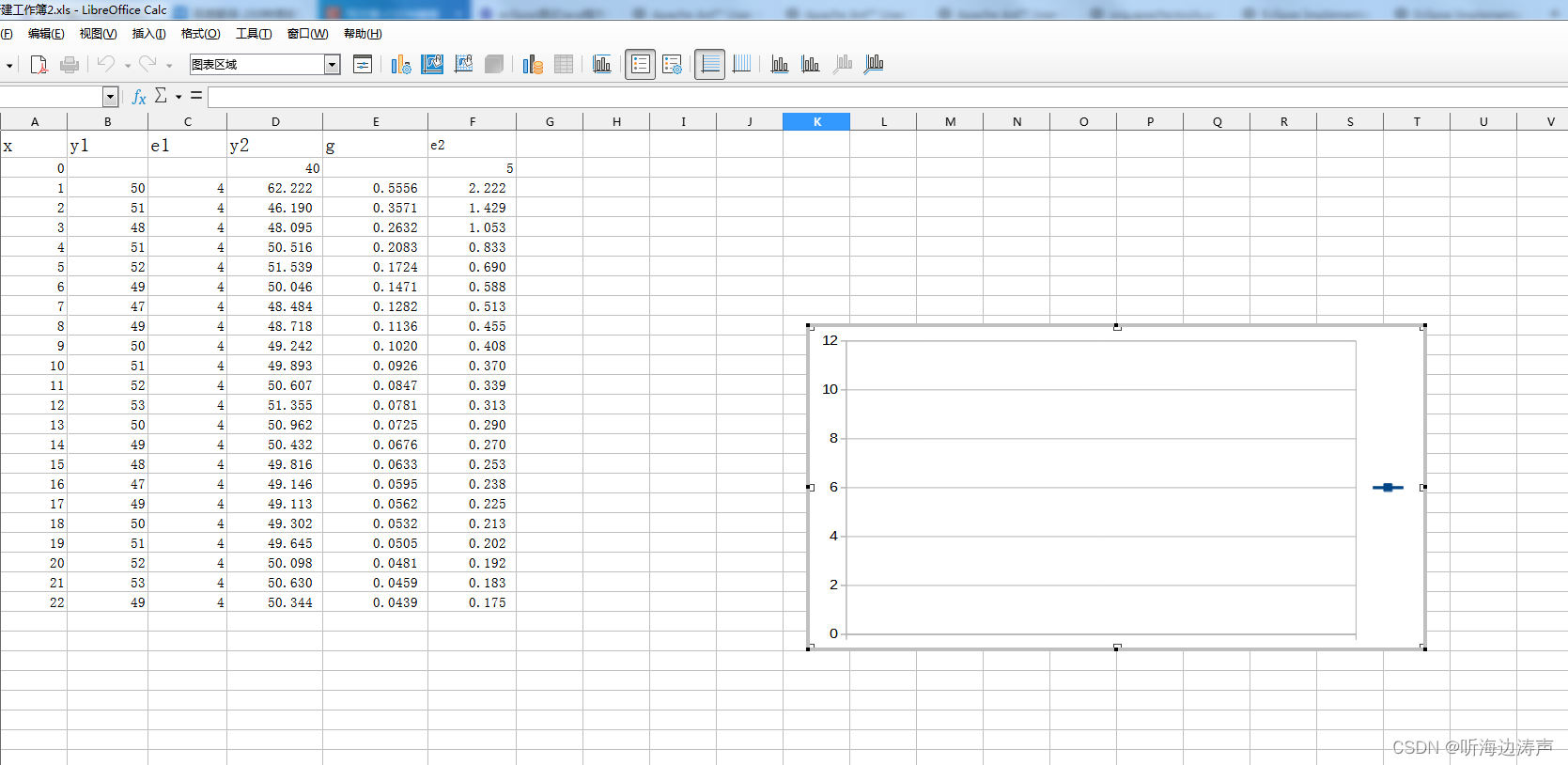Select the column A header

35,121
